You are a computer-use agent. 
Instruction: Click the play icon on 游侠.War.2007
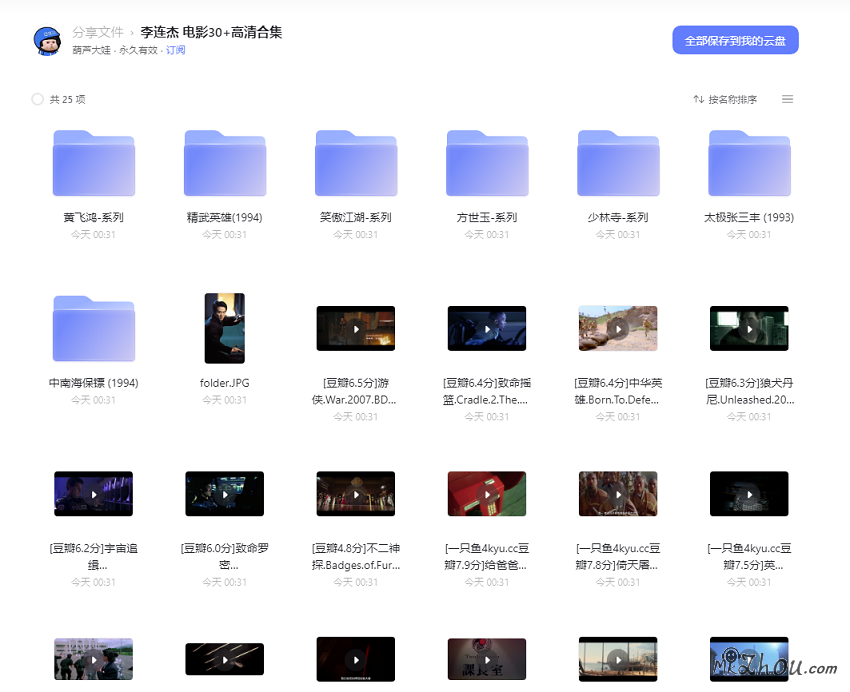pyautogui.click(x=356, y=328)
